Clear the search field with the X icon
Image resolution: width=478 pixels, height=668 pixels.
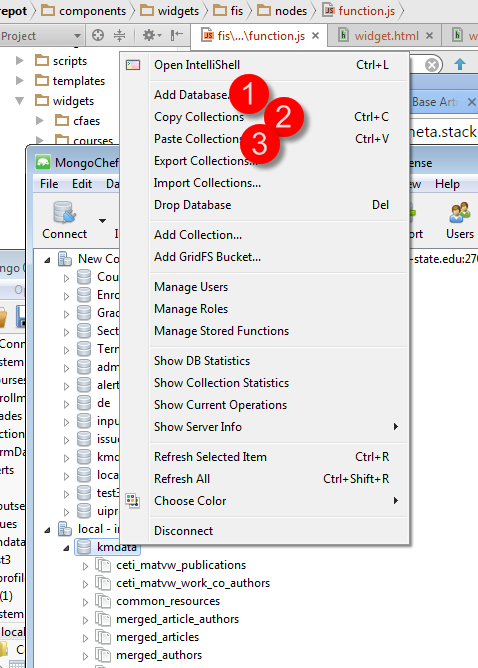pos(432,65)
